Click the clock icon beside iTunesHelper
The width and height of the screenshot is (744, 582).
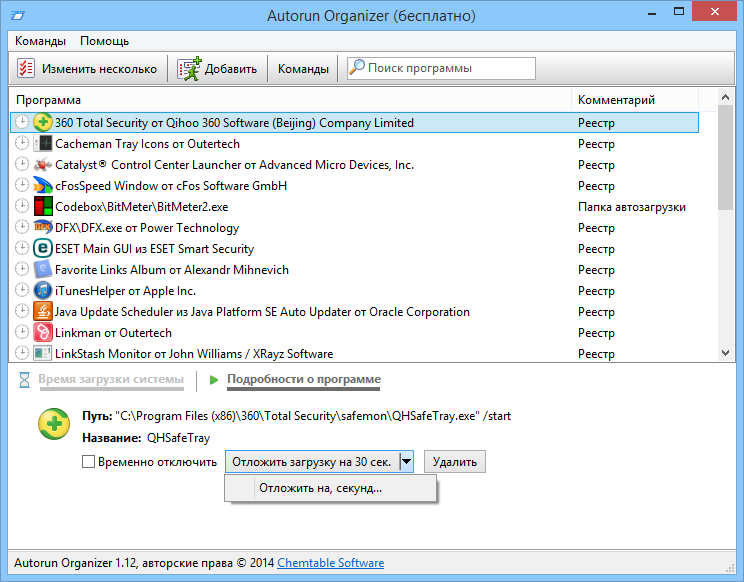tap(22, 290)
